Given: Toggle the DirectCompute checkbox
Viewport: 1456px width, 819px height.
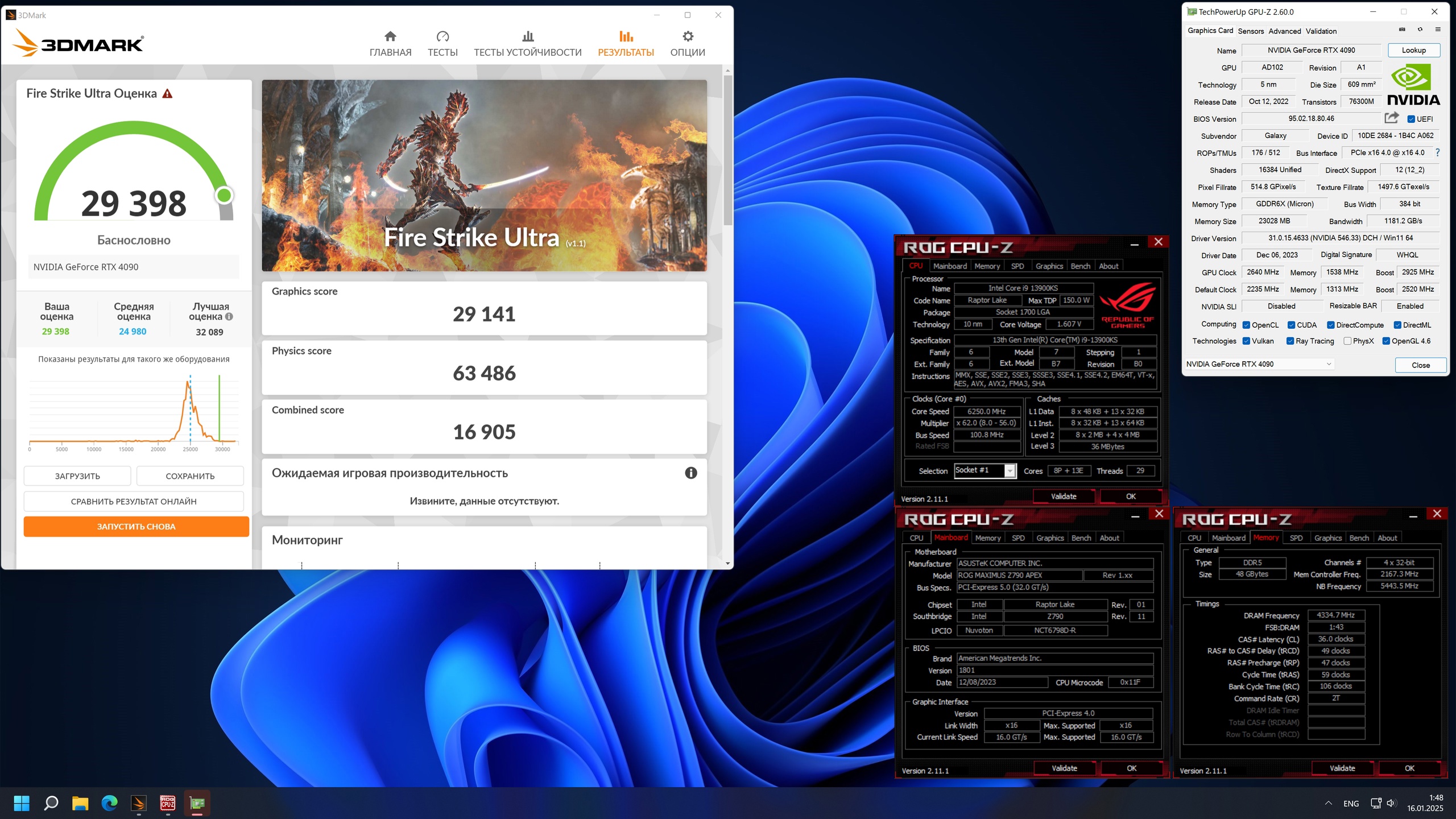Looking at the screenshot, I should click(x=1331, y=325).
